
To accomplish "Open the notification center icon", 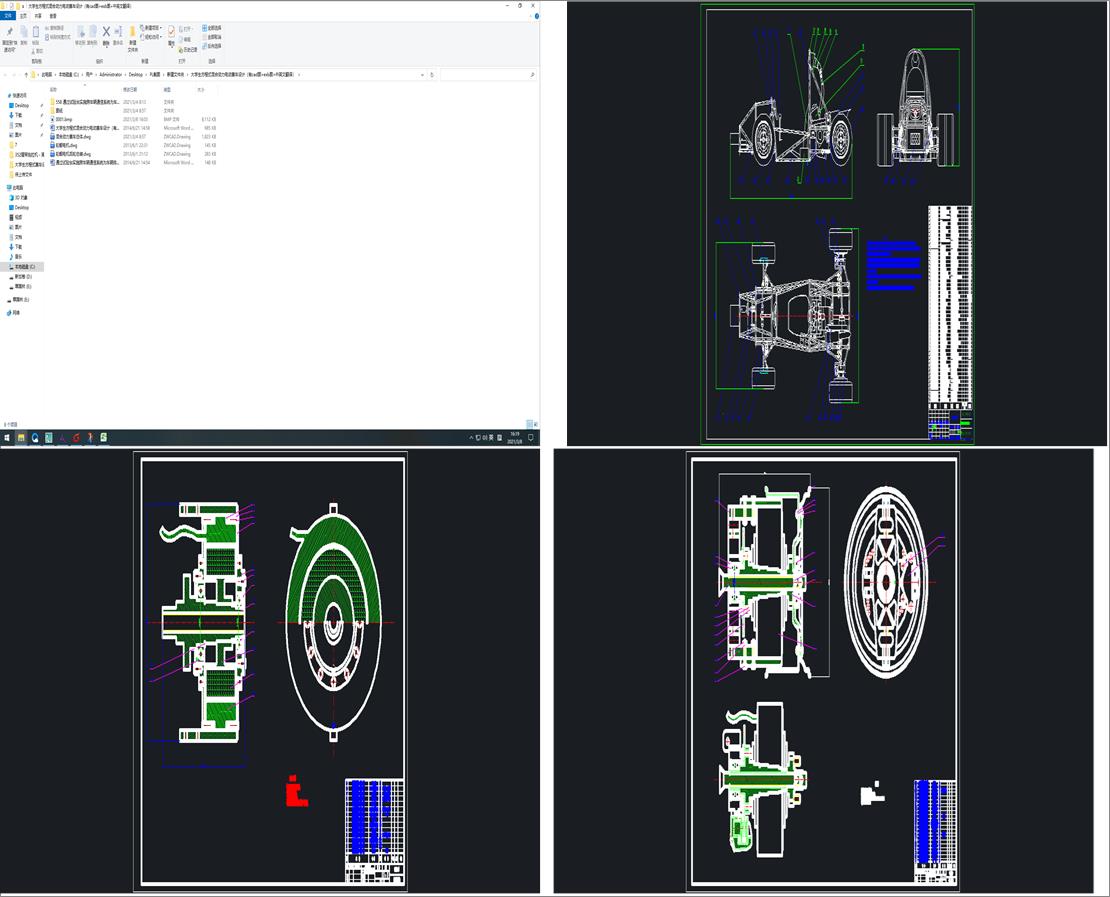I will (530, 438).
